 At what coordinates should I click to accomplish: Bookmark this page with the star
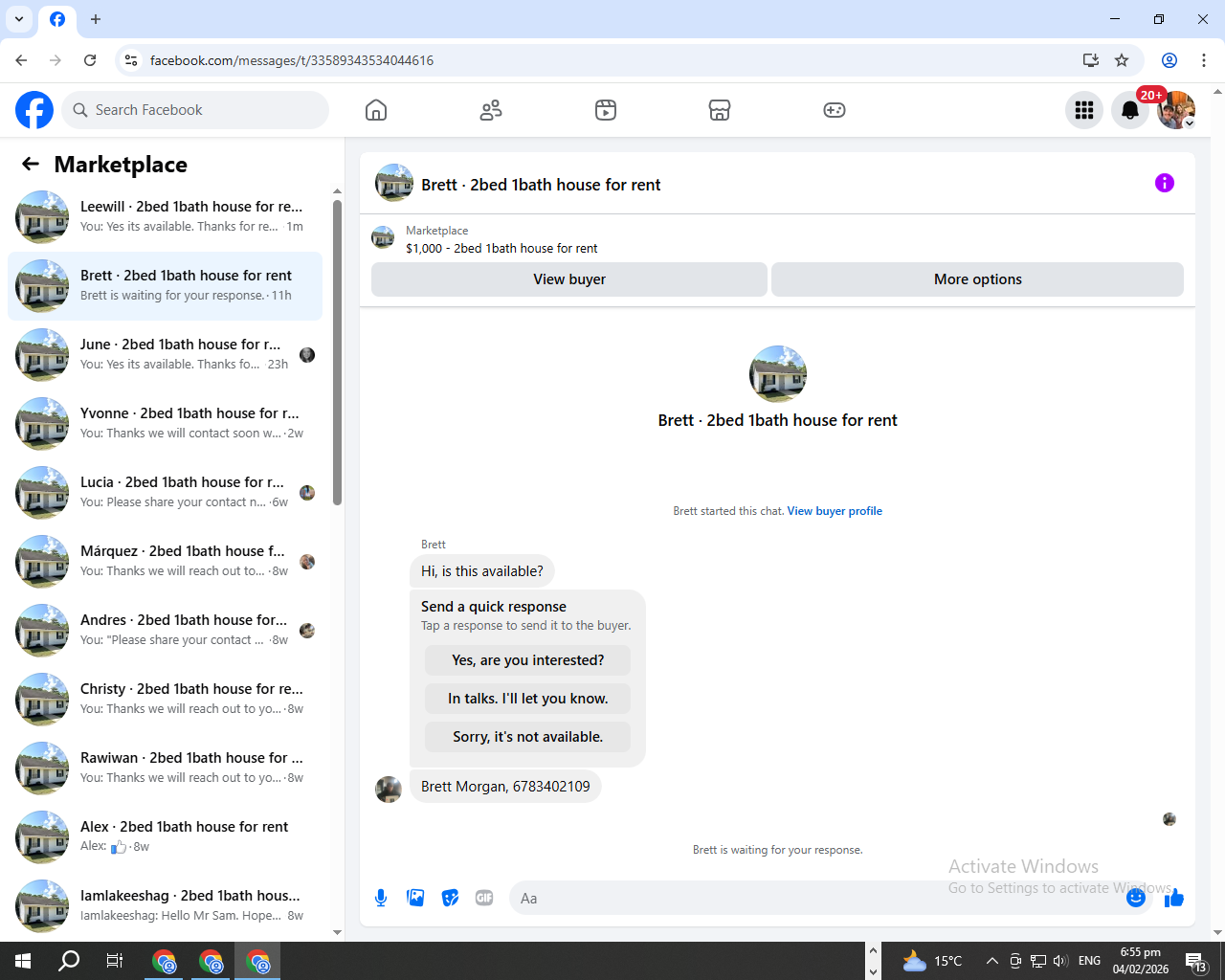point(1122,60)
